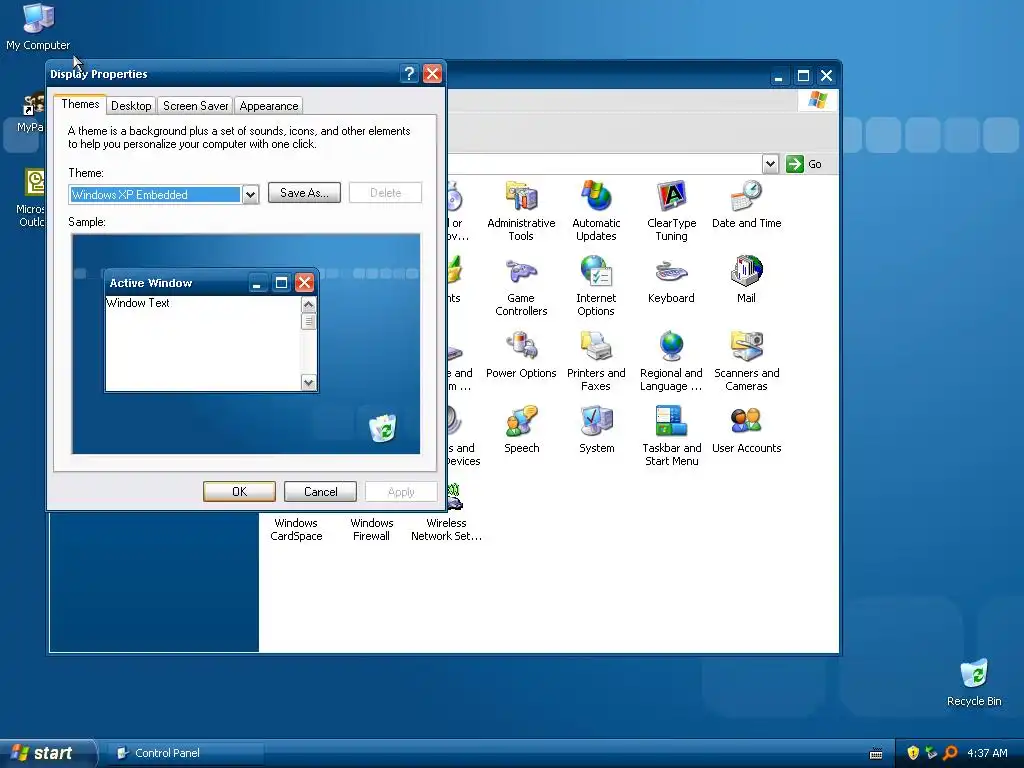Click the sample Active Window scrollbar down arrow
The image size is (1024, 768).
[x=309, y=383]
